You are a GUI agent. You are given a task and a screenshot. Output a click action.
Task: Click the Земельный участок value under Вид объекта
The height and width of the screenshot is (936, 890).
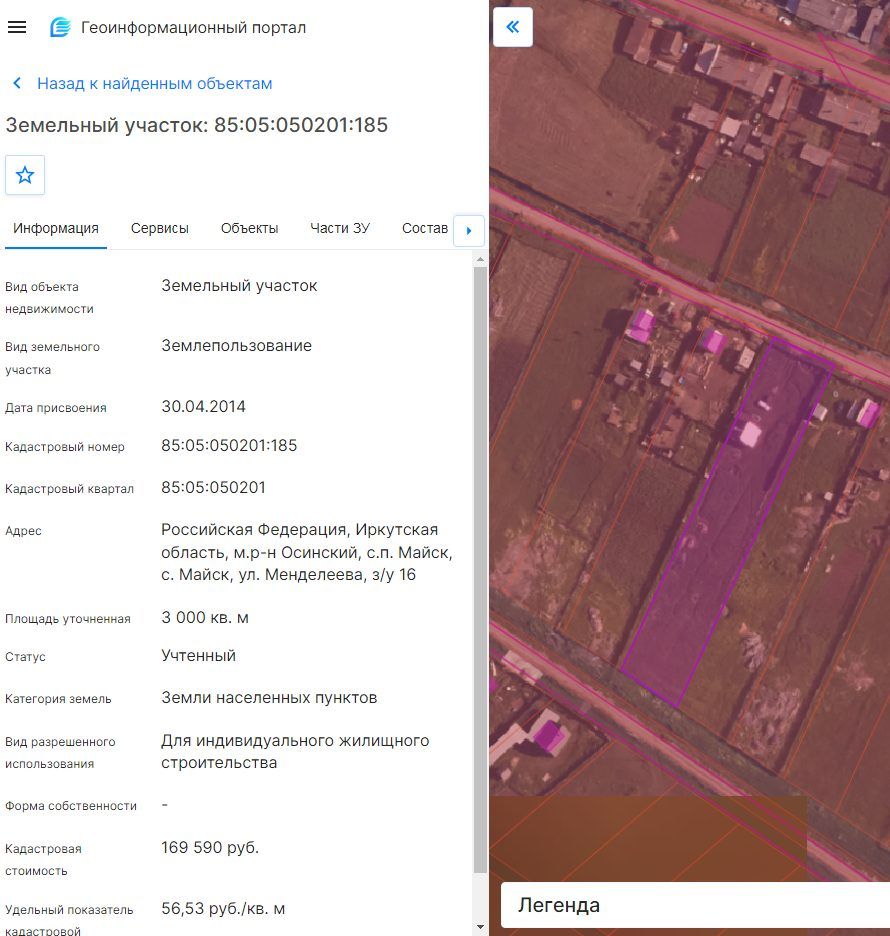(239, 286)
